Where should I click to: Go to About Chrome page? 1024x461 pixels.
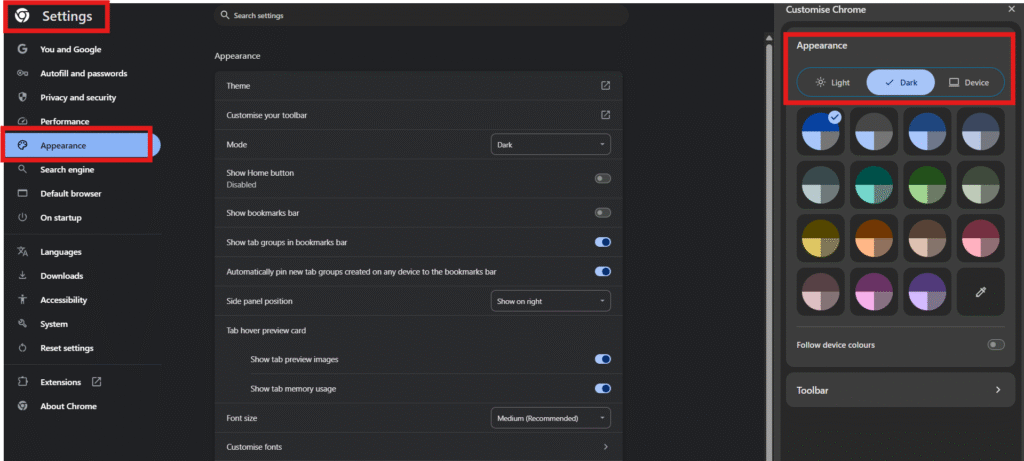pyautogui.click(x=68, y=405)
